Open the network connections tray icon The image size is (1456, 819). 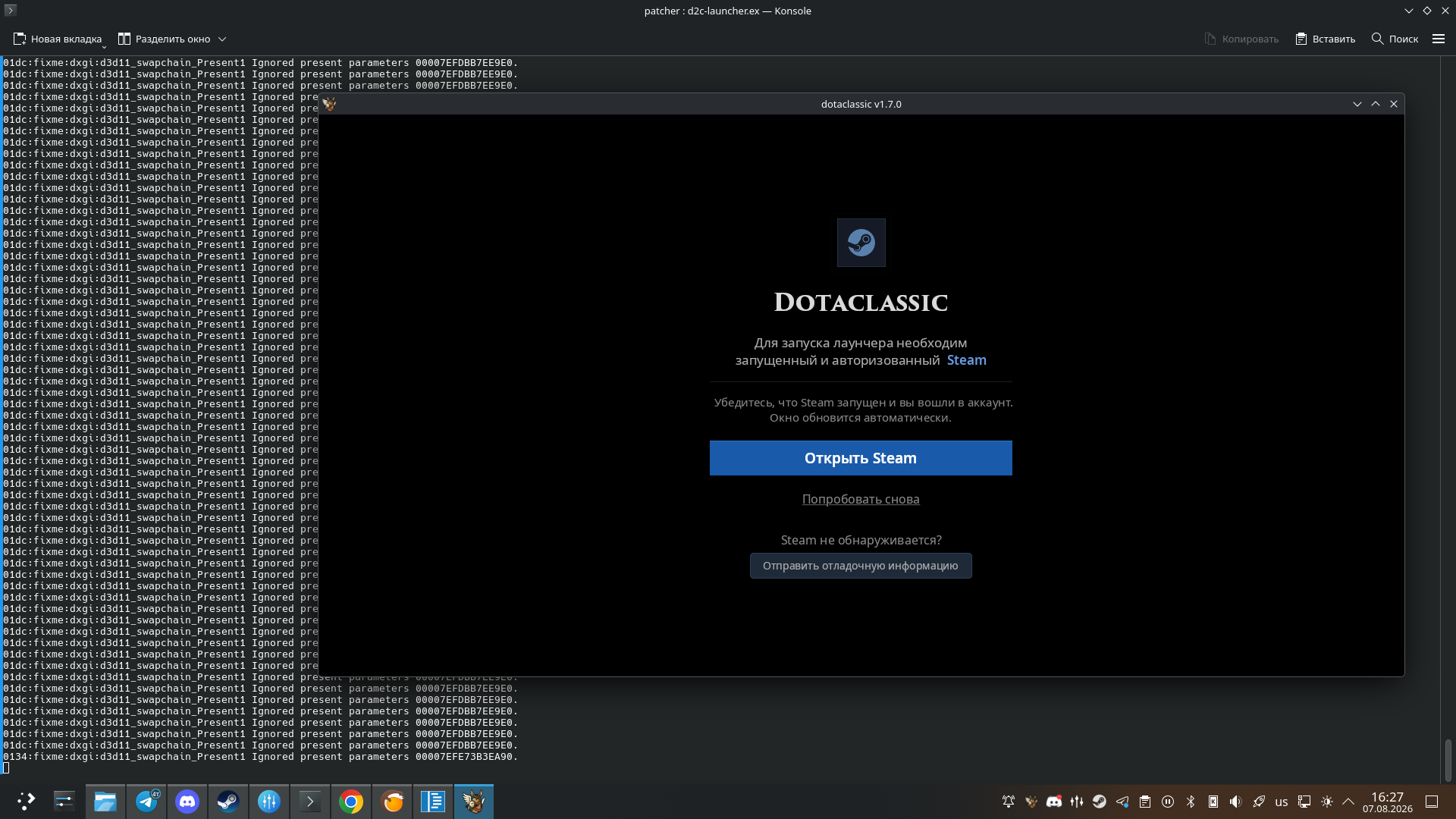click(1304, 802)
